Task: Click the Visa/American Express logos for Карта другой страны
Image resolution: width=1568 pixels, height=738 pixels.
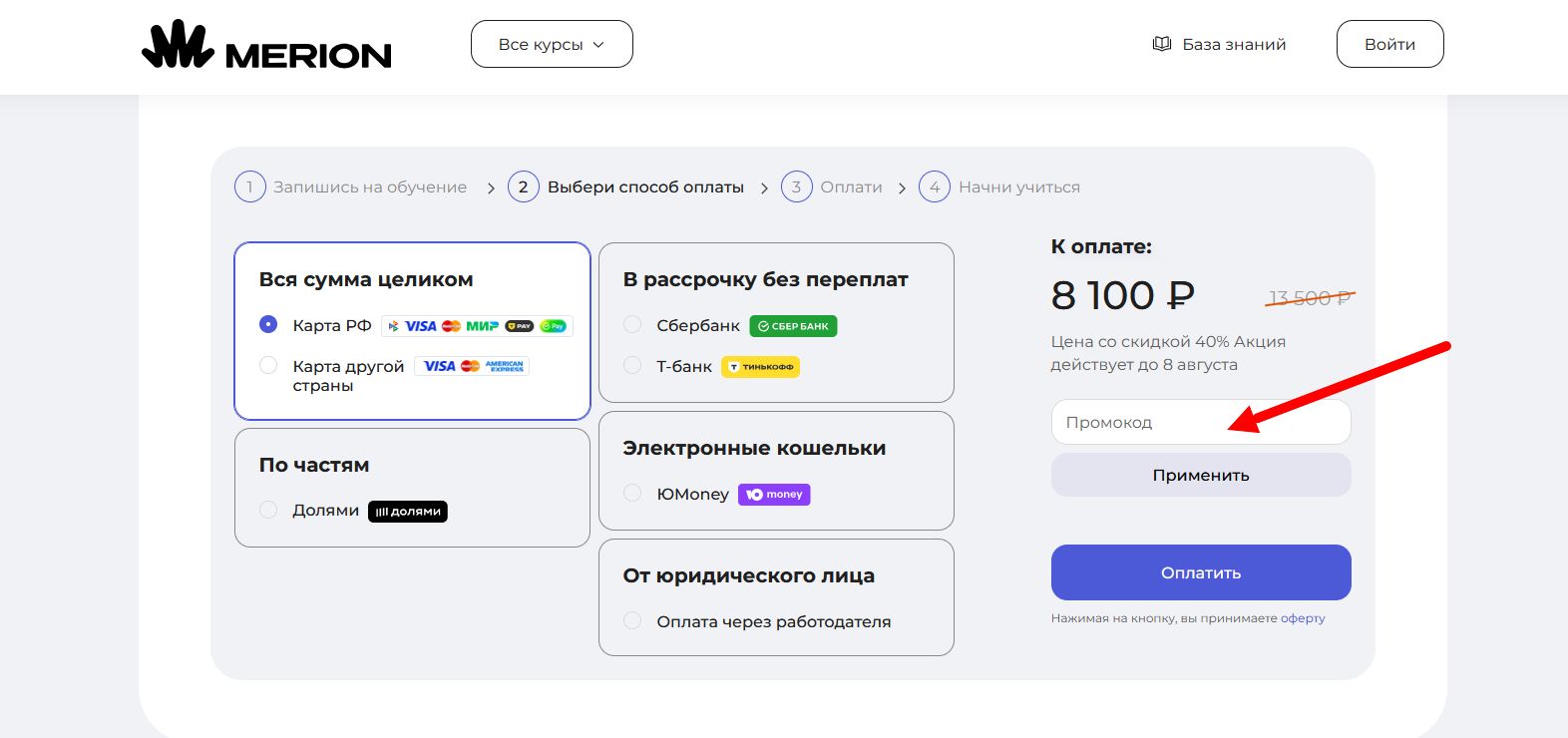Action: 472,366
